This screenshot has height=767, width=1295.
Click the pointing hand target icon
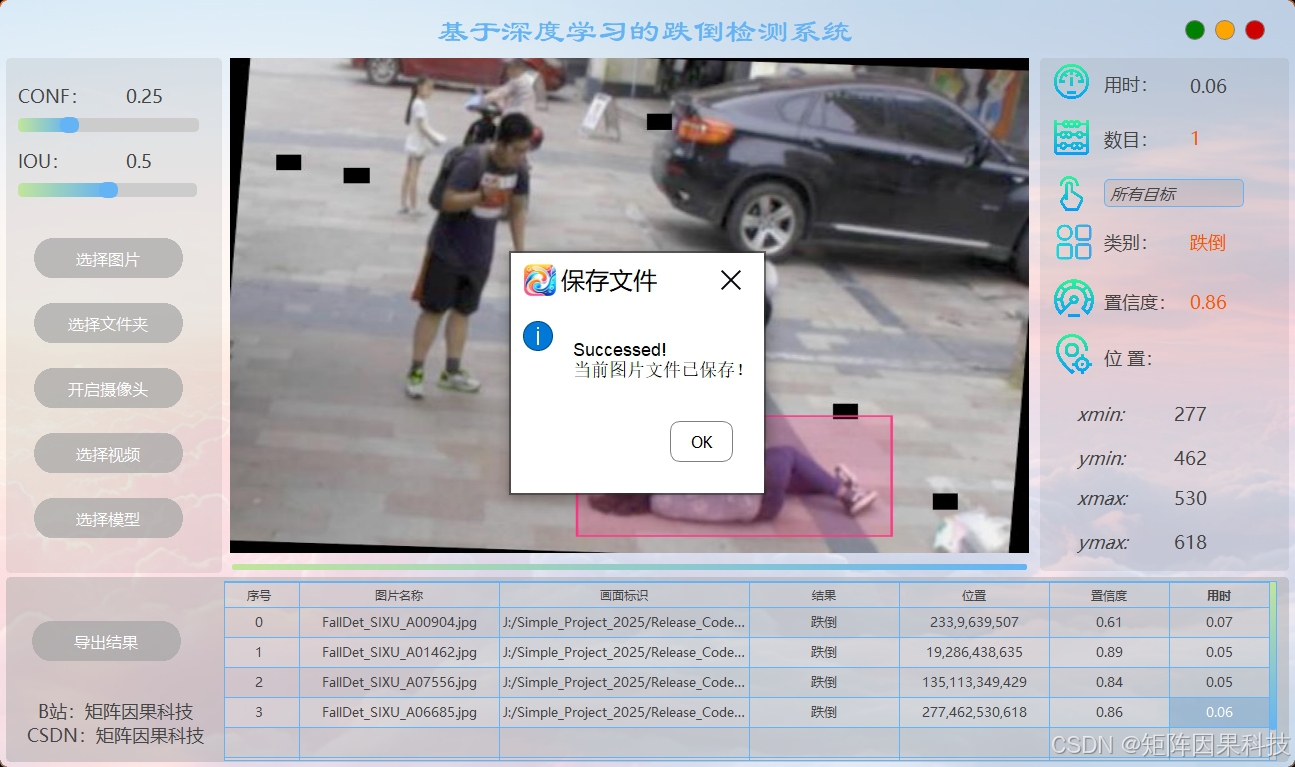point(1072,193)
